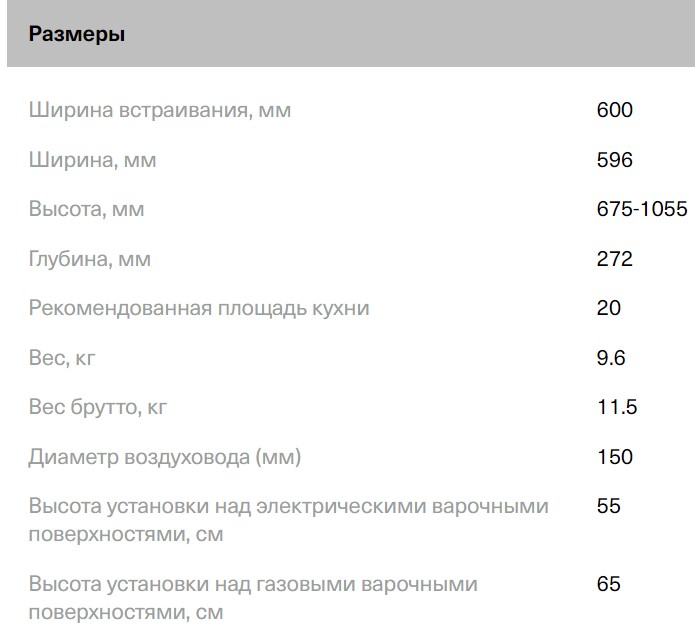Viewport: 695px width, 626px height.
Task: Select the duct diameter value 150
Action: click(x=614, y=457)
